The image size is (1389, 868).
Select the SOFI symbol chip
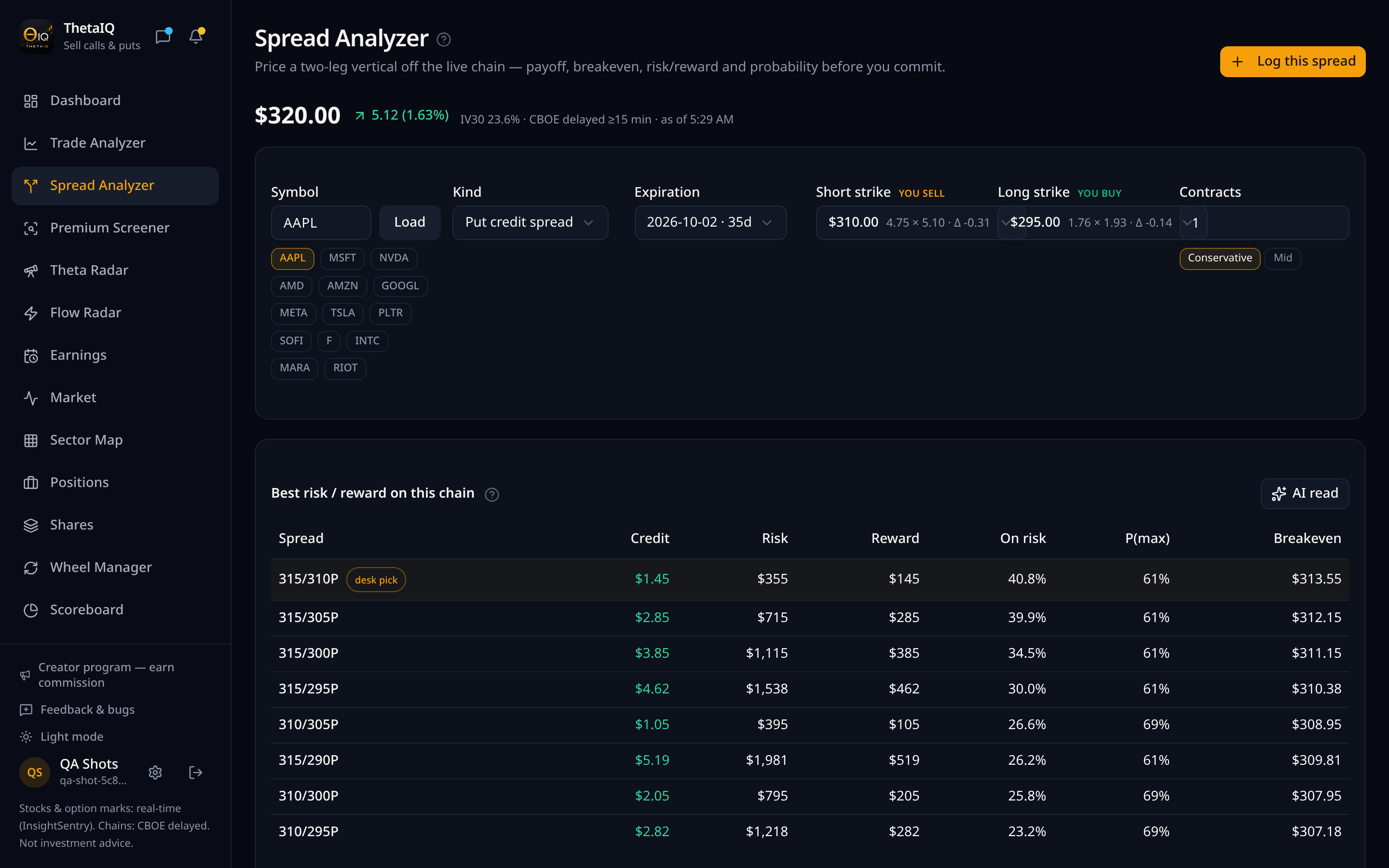[291, 341]
